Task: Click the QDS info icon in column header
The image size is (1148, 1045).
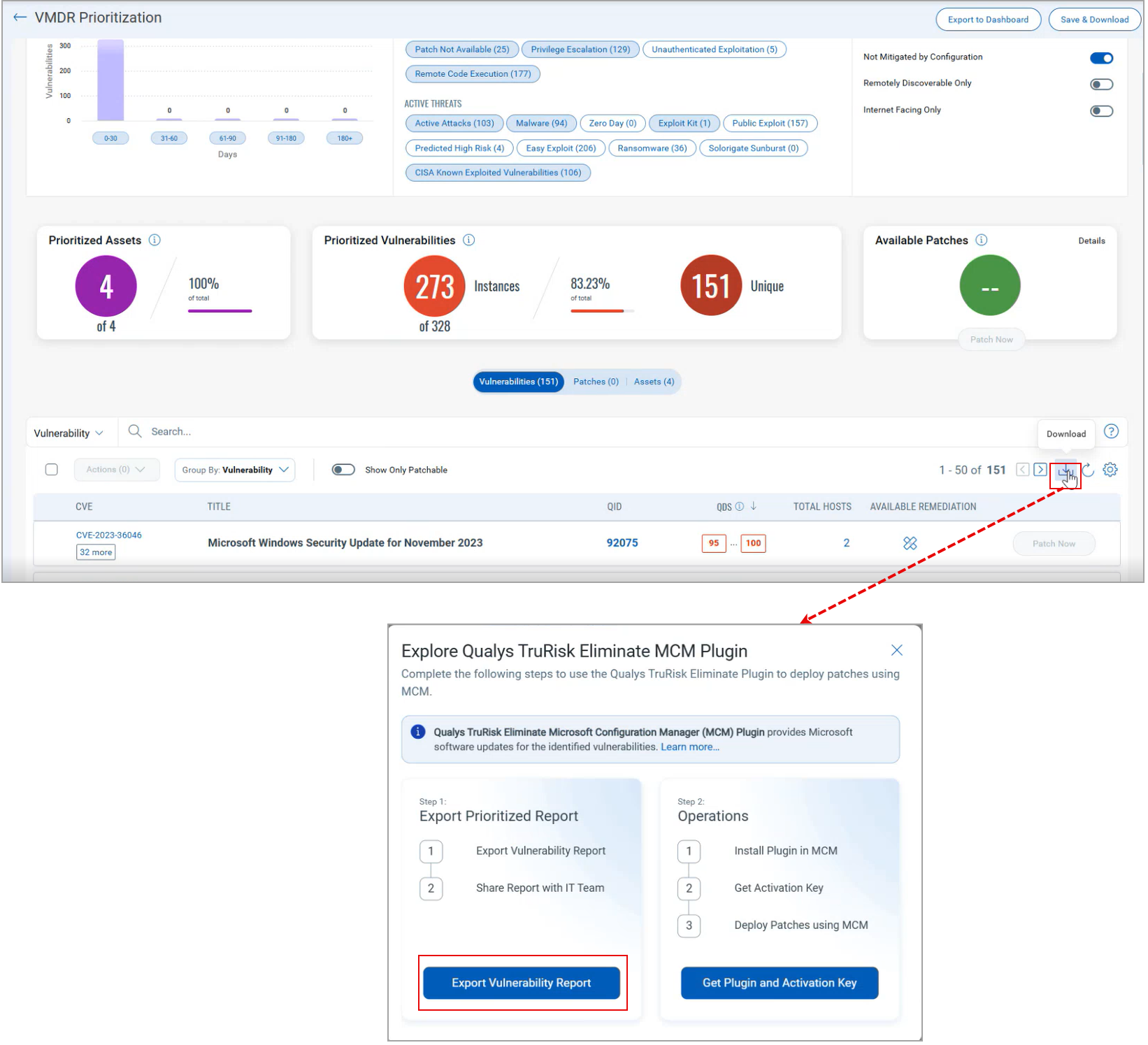Action: point(740,507)
